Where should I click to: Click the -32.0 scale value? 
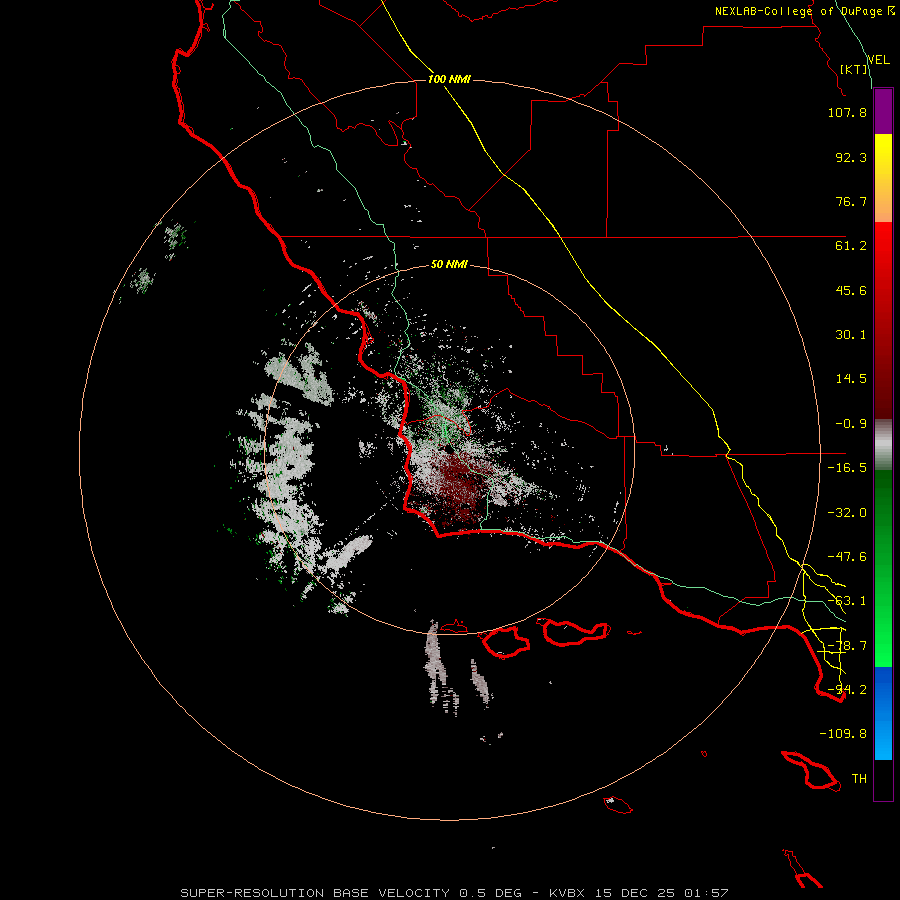coord(847,513)
